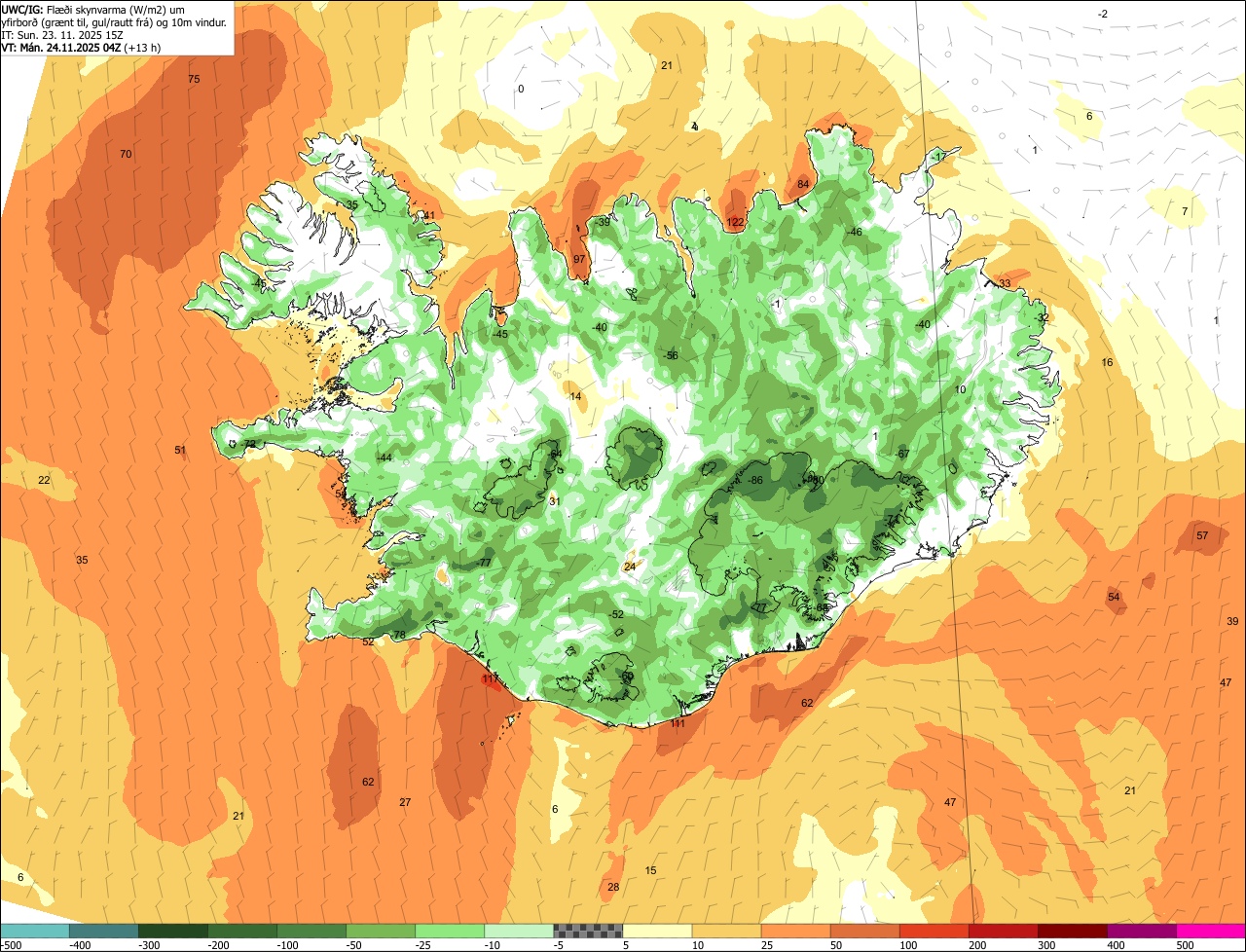Viewport: 1246px width, 952px height.
Task: Click the map value '54'
Action: pos(1114,597)
